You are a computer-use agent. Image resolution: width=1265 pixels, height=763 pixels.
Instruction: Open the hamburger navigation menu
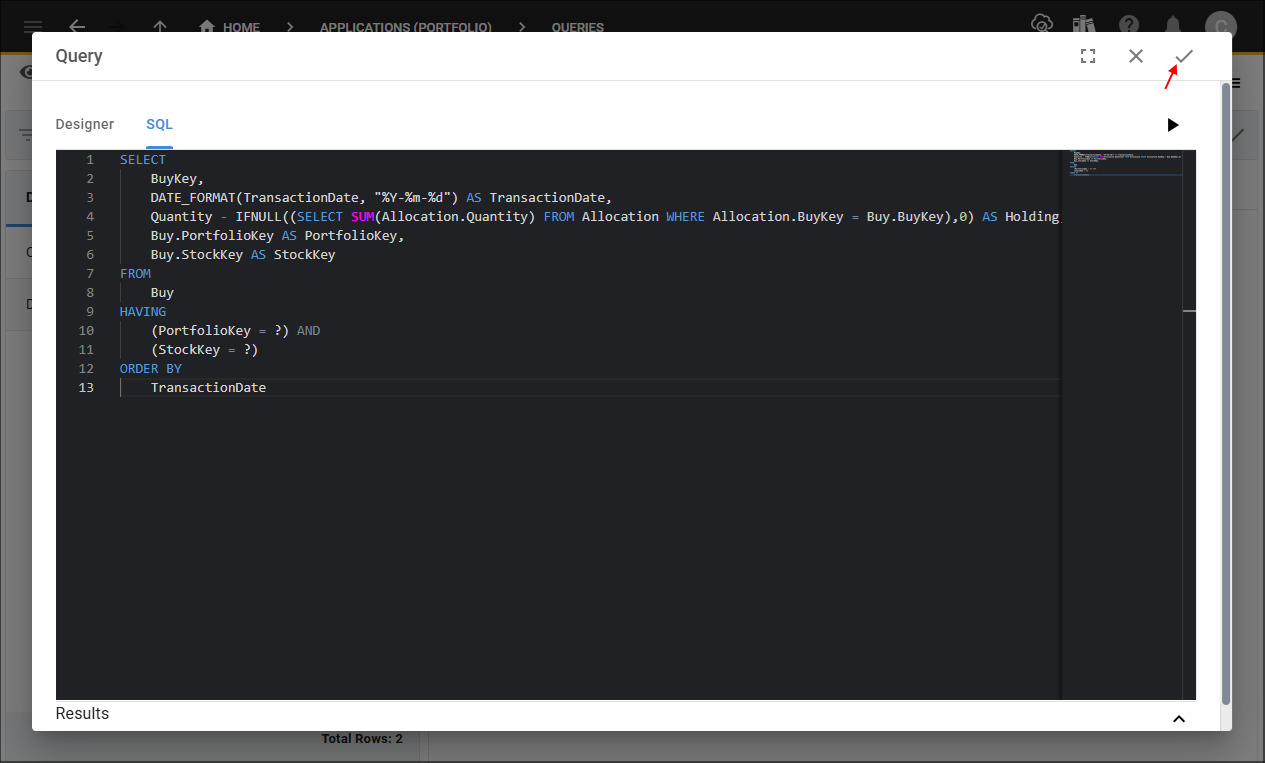[x=33, y=27]
